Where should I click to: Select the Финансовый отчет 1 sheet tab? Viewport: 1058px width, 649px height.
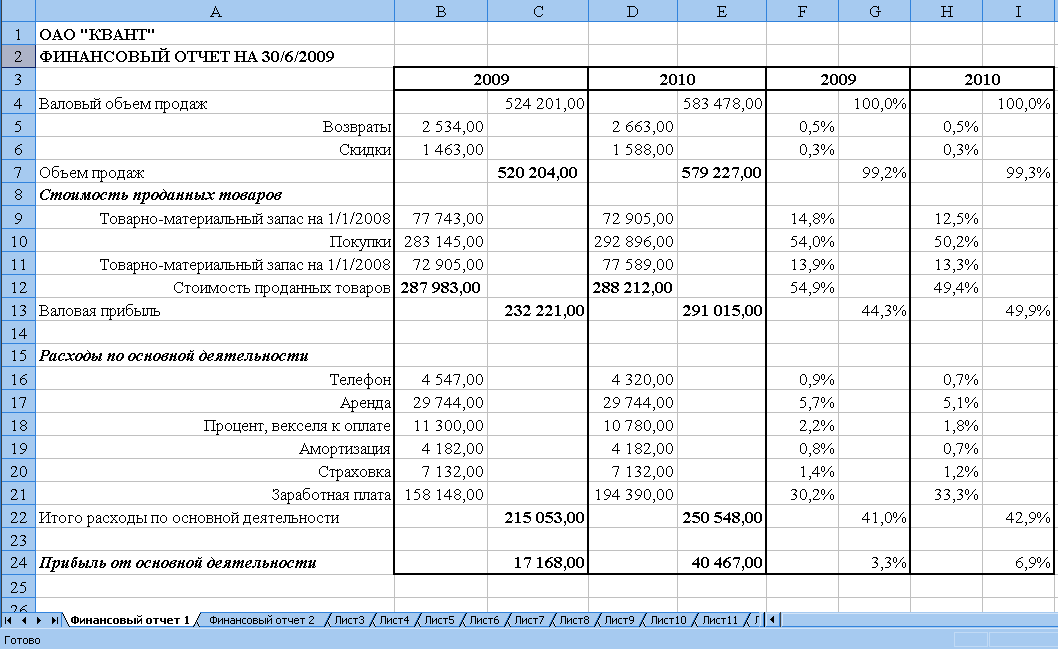coord(130,620)
